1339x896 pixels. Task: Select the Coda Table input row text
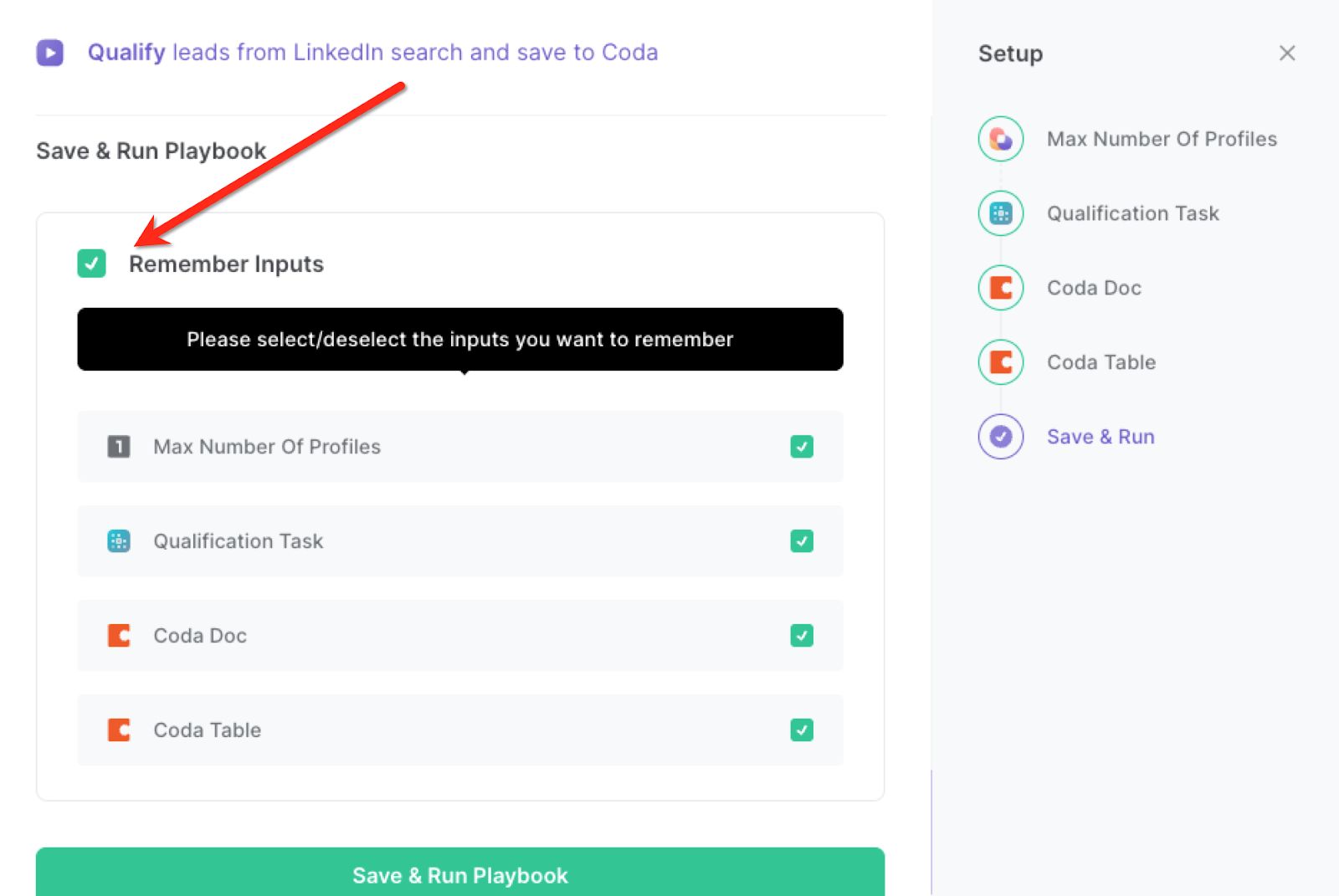[x=208, y=730]
